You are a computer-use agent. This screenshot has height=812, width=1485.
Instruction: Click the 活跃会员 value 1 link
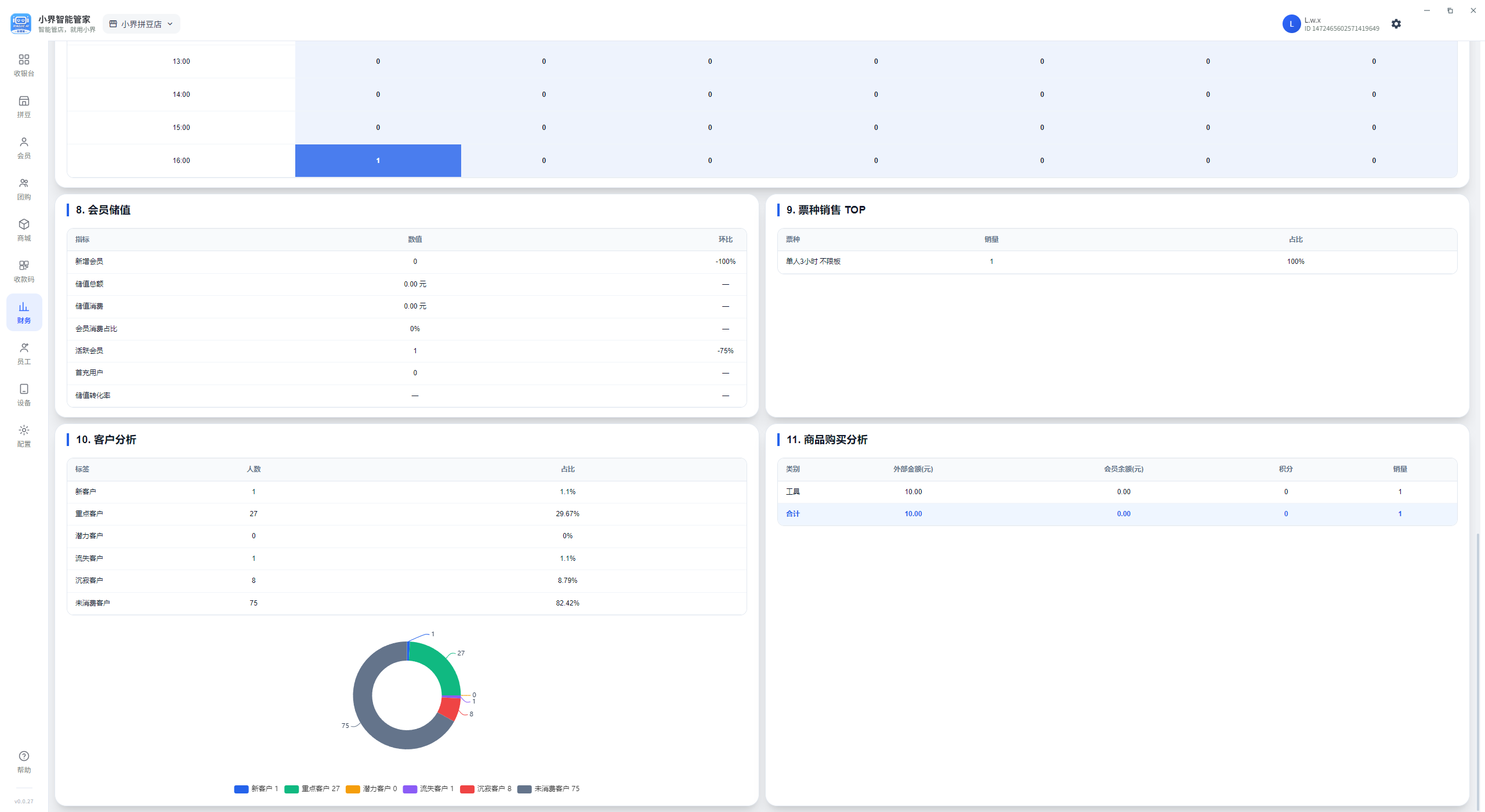click(x=415, y=351)
